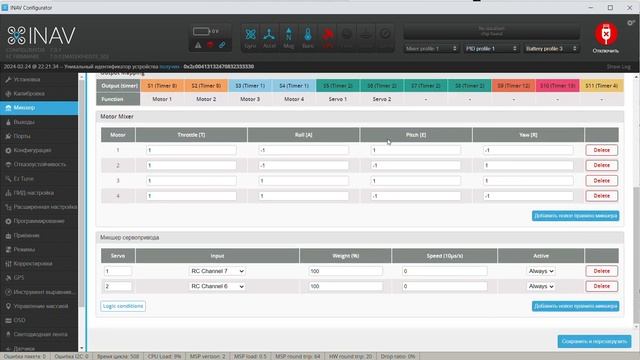640x360 pixels.
Task: Open Servo 1 Active Always dropdown
Action: pos(541,271)
